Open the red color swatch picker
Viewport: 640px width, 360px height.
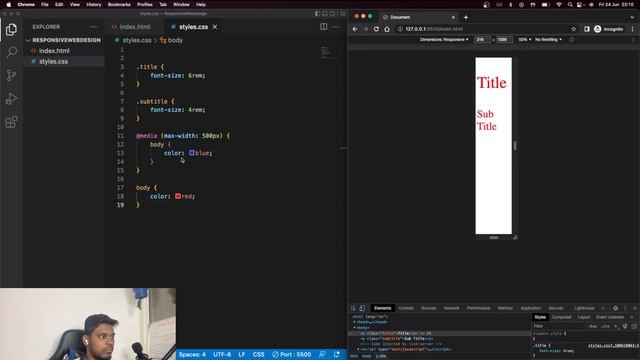click(x=178, y=196)
